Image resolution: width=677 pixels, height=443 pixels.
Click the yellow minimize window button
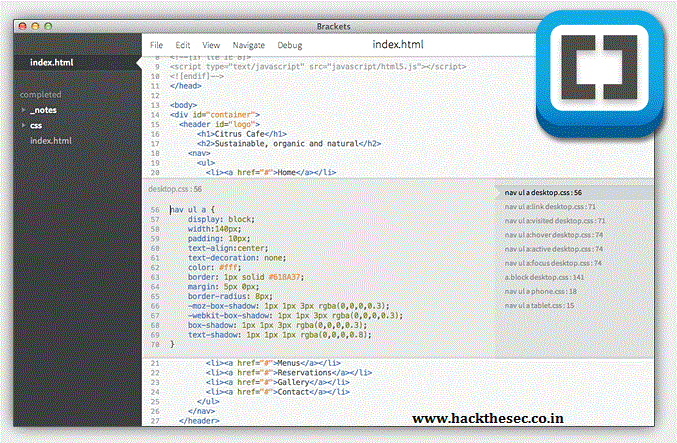tap(35, 26)
